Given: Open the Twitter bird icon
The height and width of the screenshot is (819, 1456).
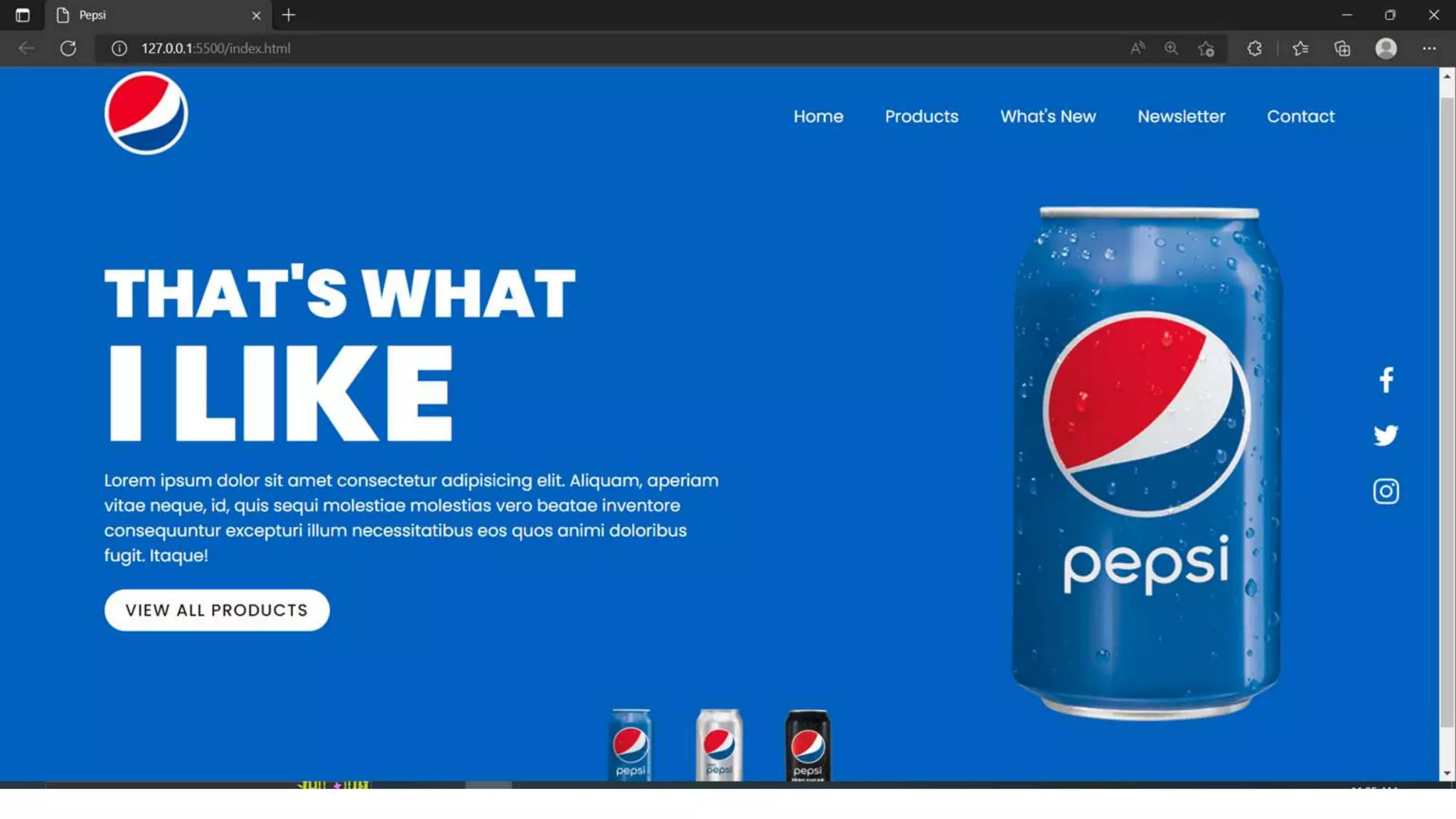Looking at the screenshot, I should click(x=1386, y=435).
